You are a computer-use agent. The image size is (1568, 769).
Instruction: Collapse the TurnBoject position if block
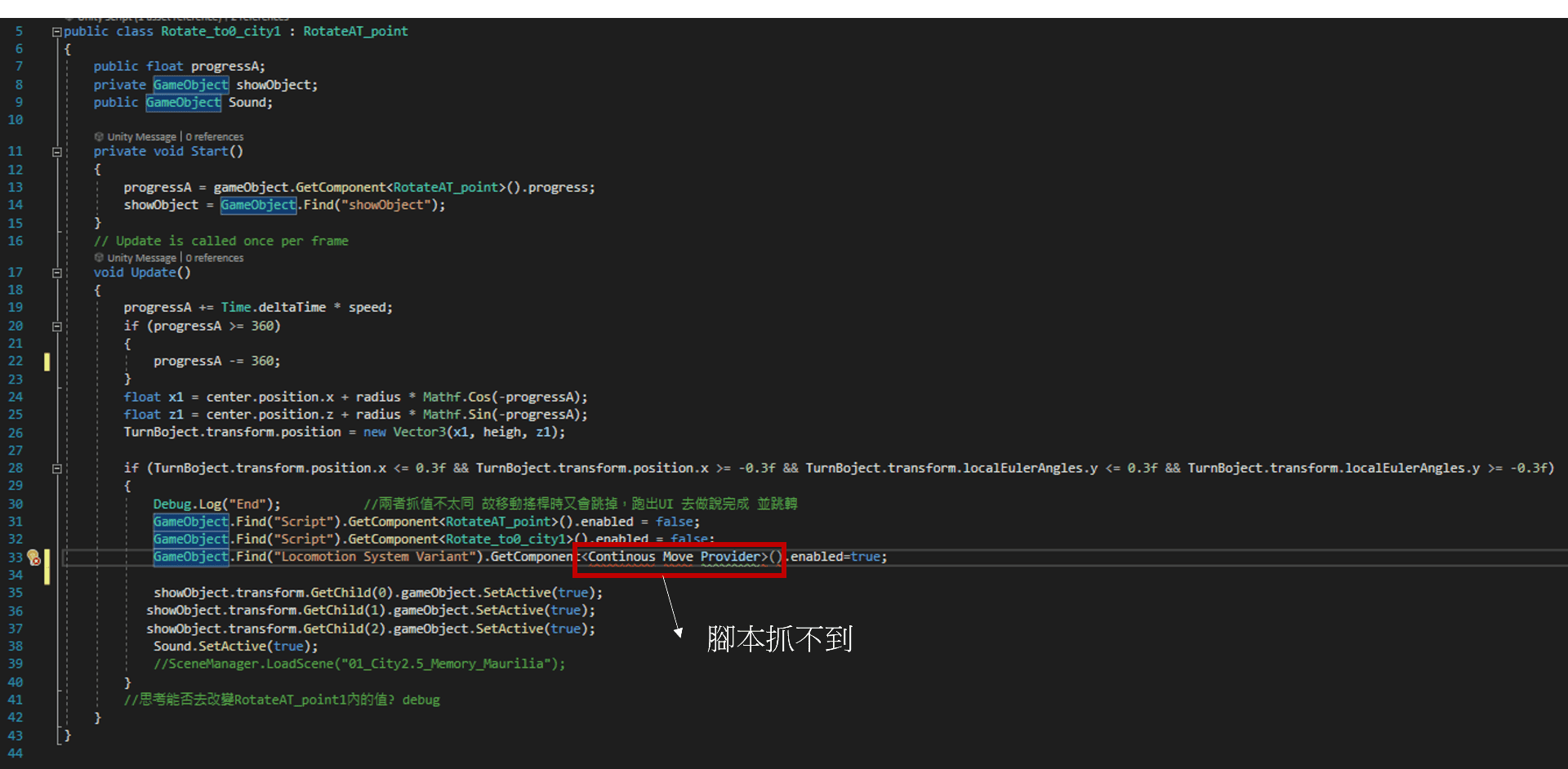56,468
